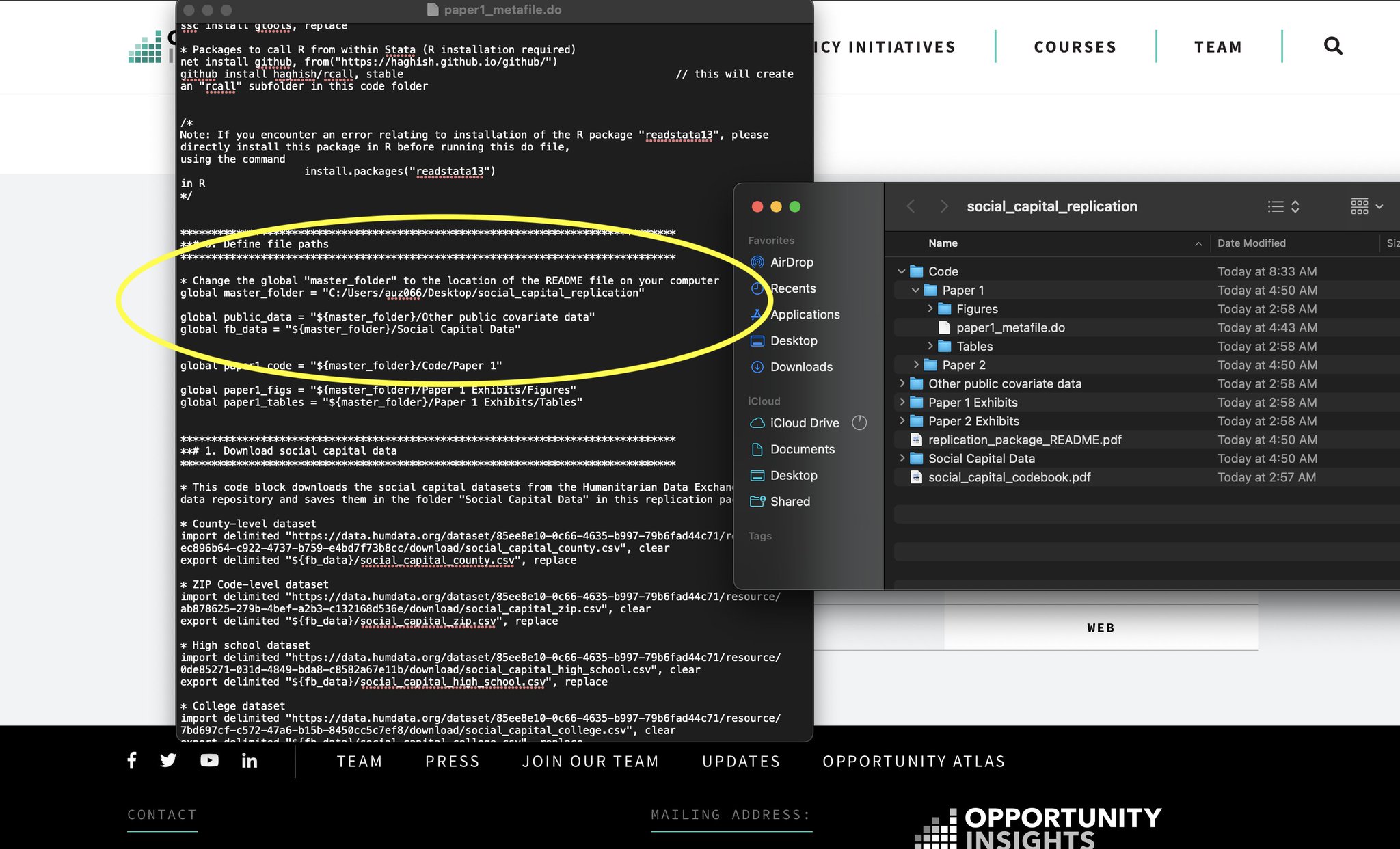Open the website search magnifier icon
Image resolution: width=1400 pixels, height=849 pixels.
click(x=1333, y=46)
